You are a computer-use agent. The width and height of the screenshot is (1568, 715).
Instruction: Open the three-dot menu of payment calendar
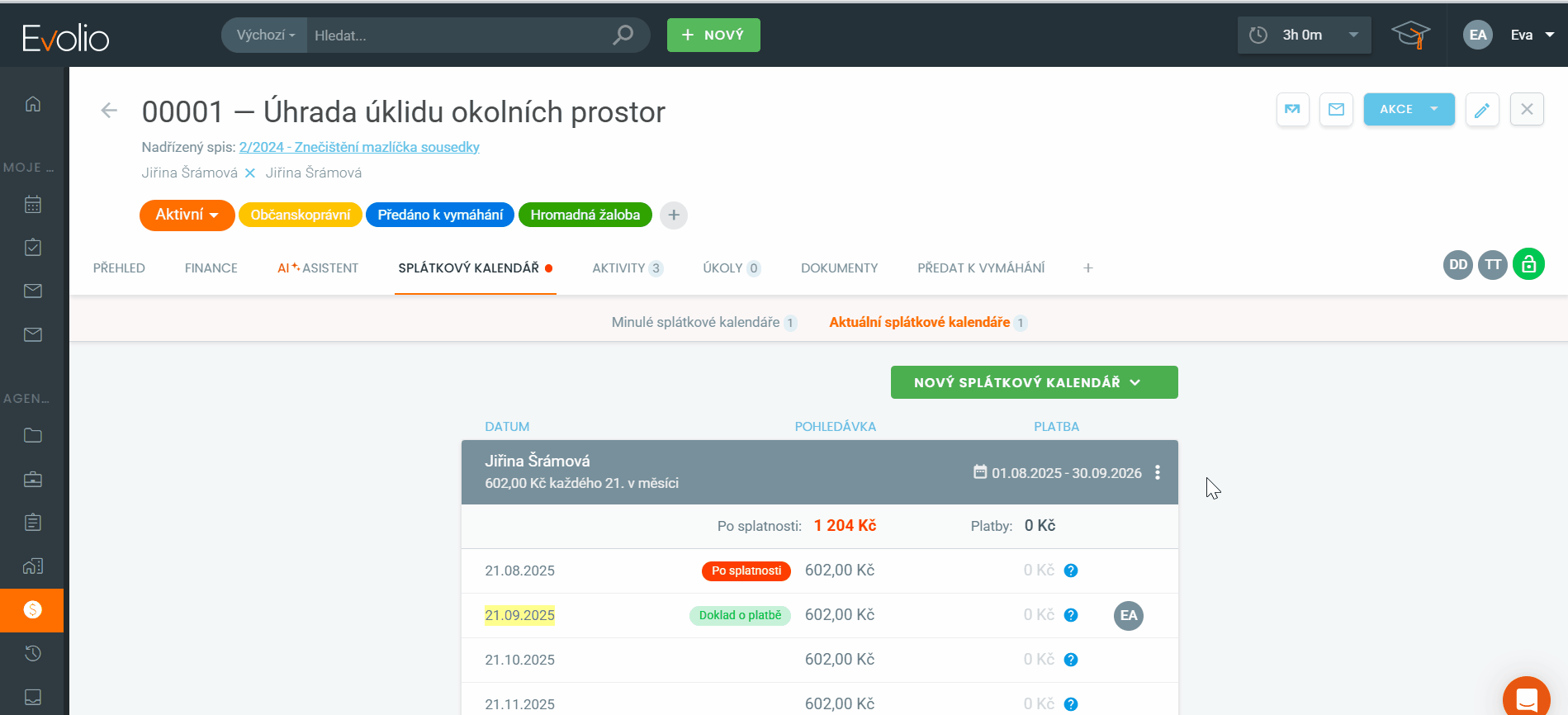tap(1158, 472)
